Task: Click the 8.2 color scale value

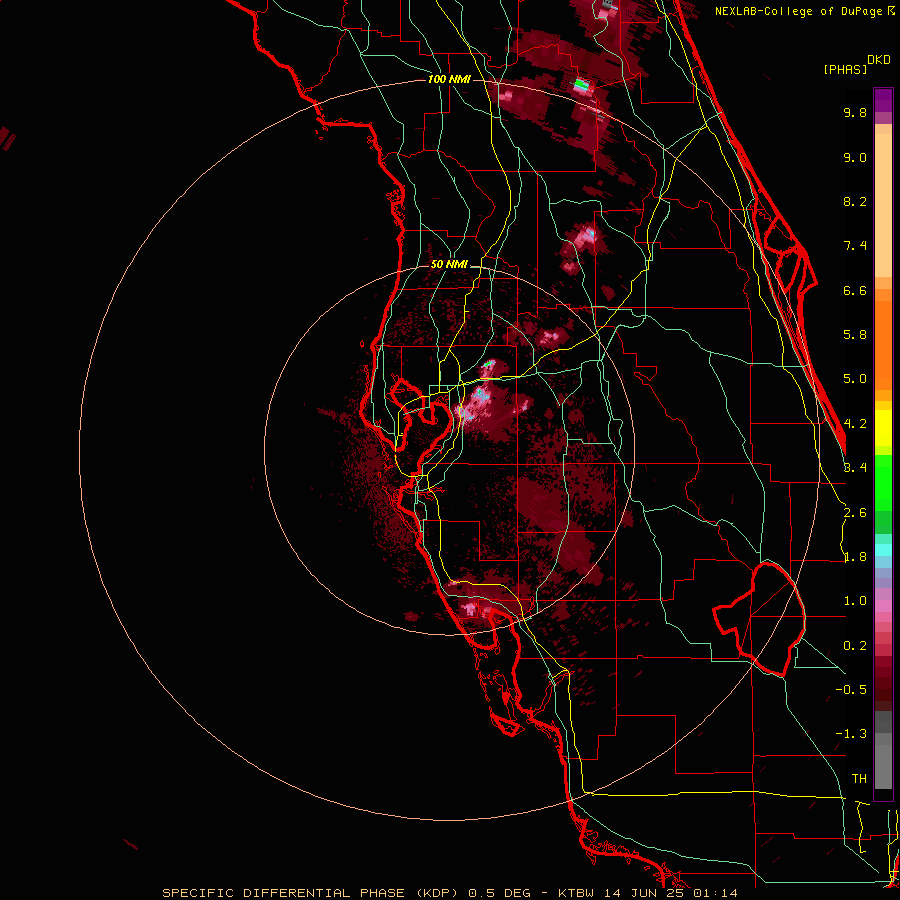Action: pyautogui.click(x=855, y=201)
